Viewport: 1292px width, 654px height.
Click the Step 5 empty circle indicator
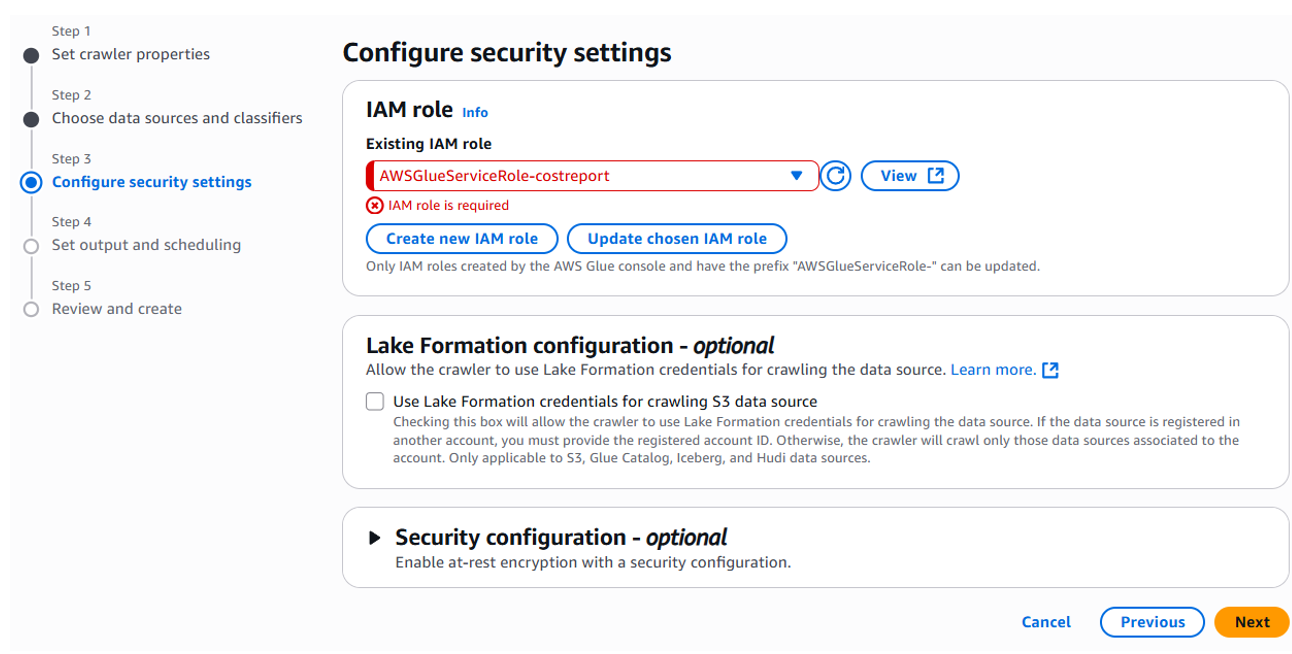31,309
